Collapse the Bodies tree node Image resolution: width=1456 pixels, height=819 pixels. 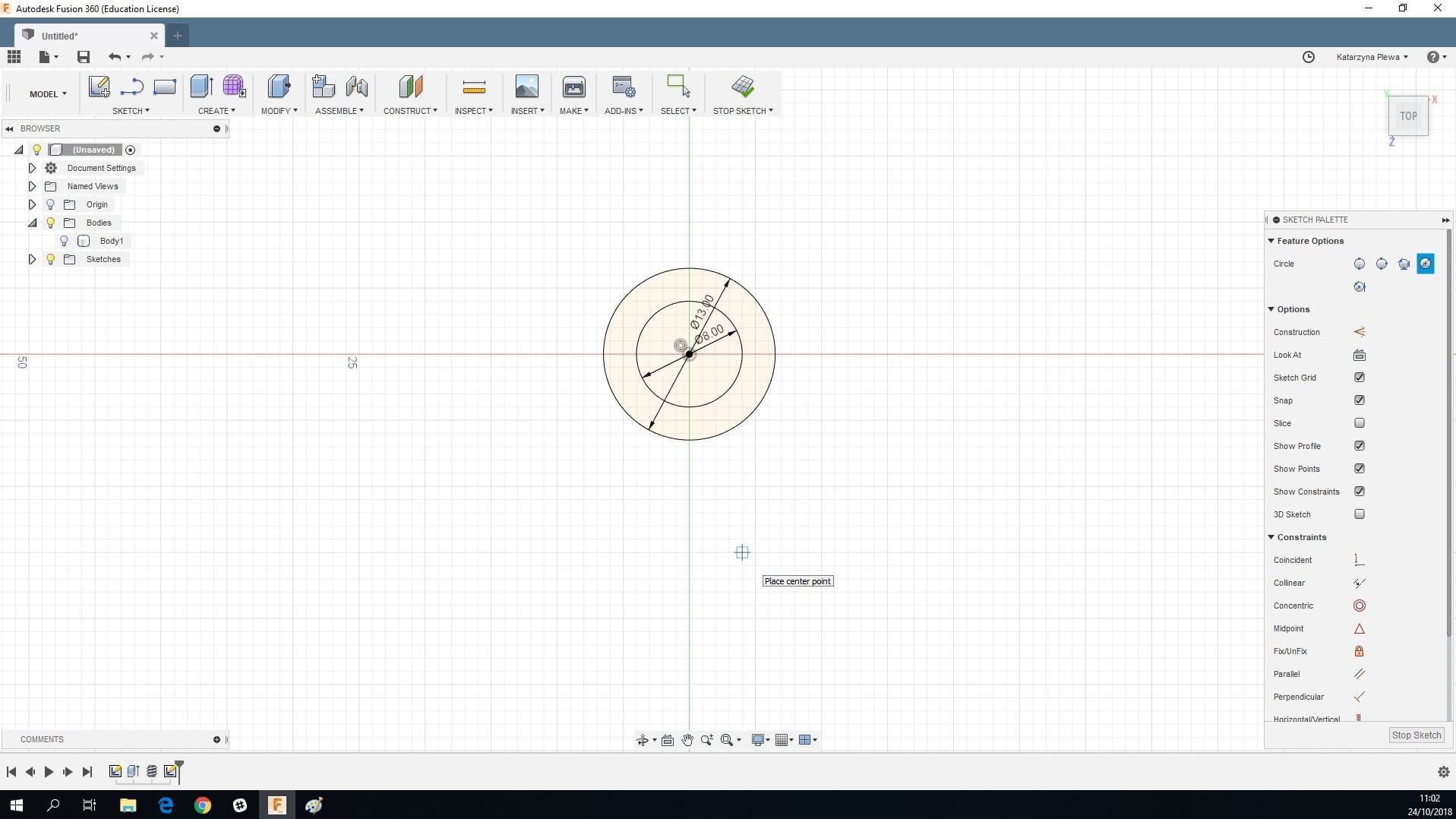(32, 223)
